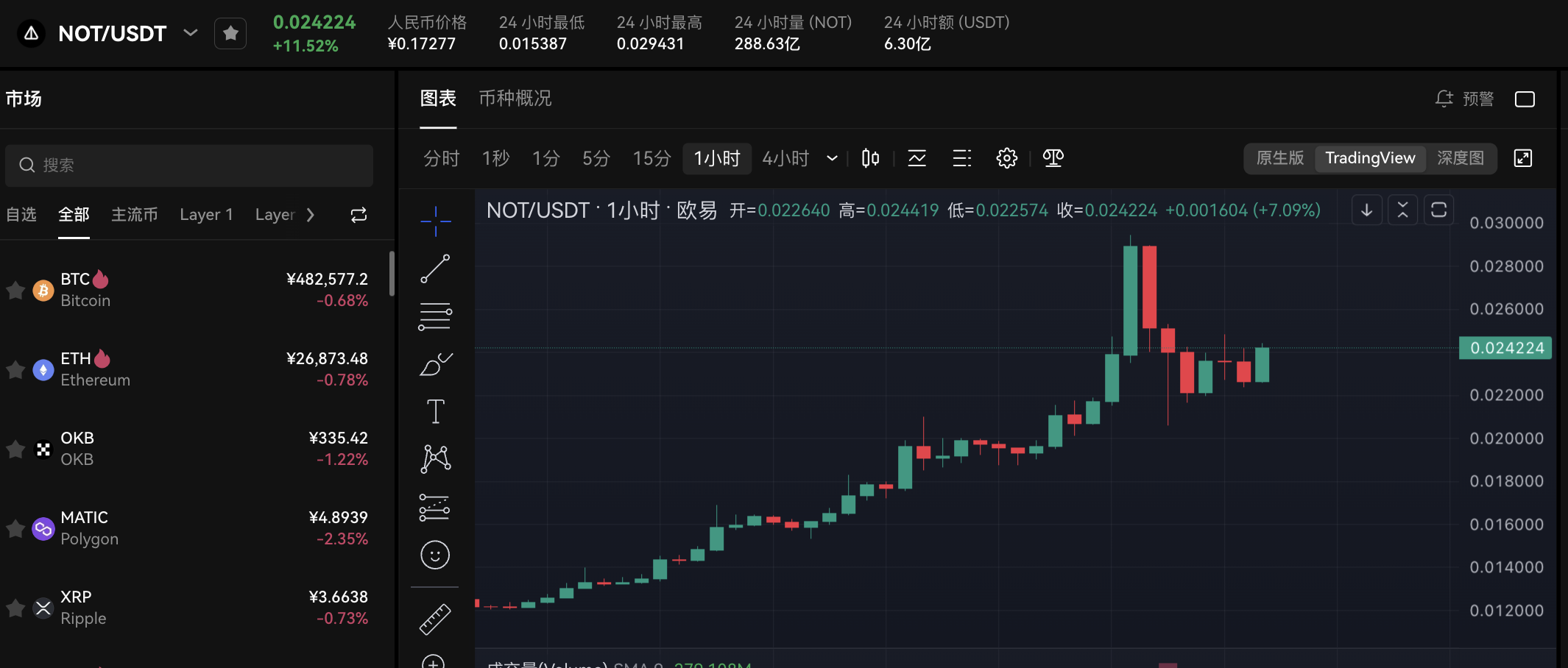Image resolution: width=1568 pixels, height=668 pixels.
Task: Click the 预警 price alert button
Action: click(x=1464, y=99)
